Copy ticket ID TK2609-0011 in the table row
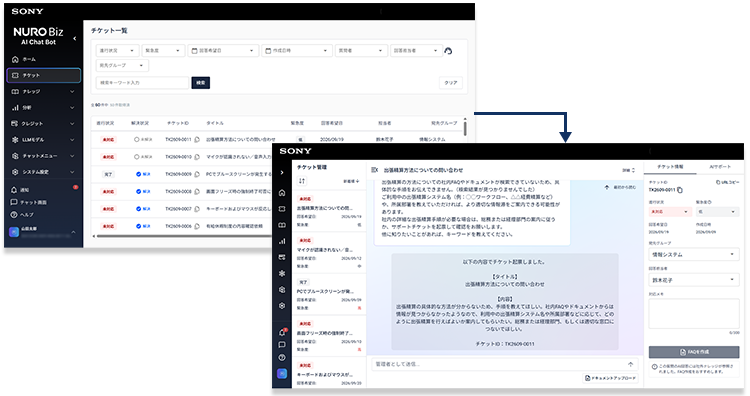Screen dimensions: 750x396 pos(197,140)
